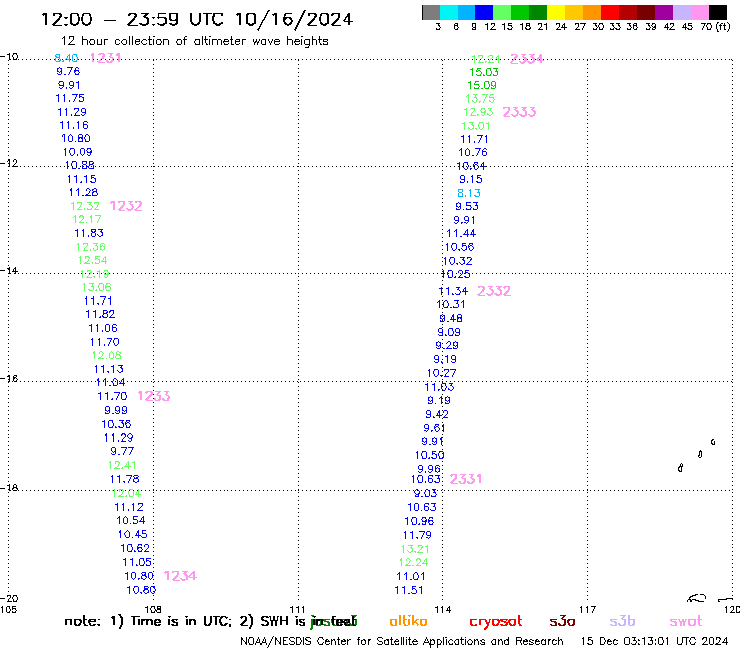This screenshot has height=650, width=740.
Task: Select the purple swatch in the color scale
Action: coord(664,12)
